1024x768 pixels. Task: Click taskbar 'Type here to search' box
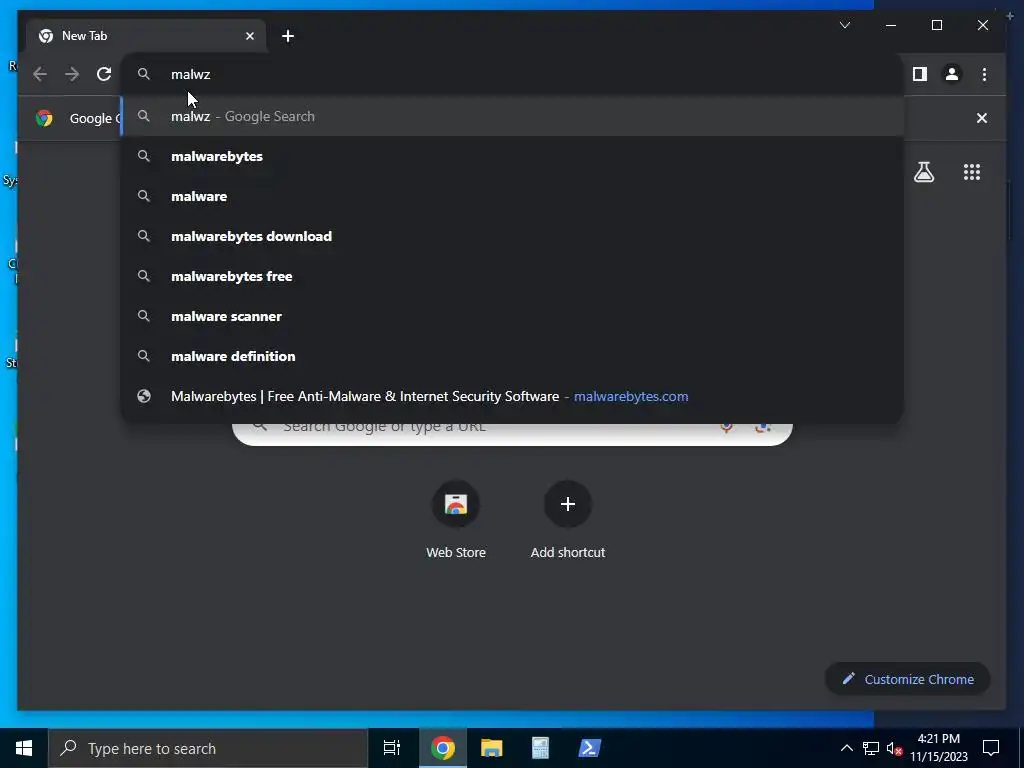coord(208,748)
